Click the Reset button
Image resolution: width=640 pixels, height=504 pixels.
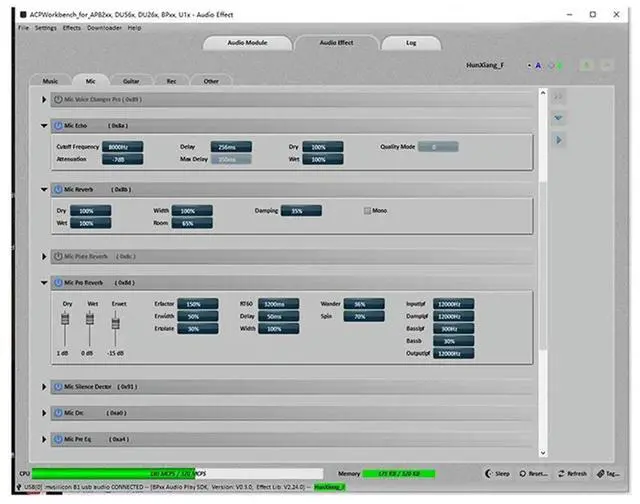click(533, 473)
